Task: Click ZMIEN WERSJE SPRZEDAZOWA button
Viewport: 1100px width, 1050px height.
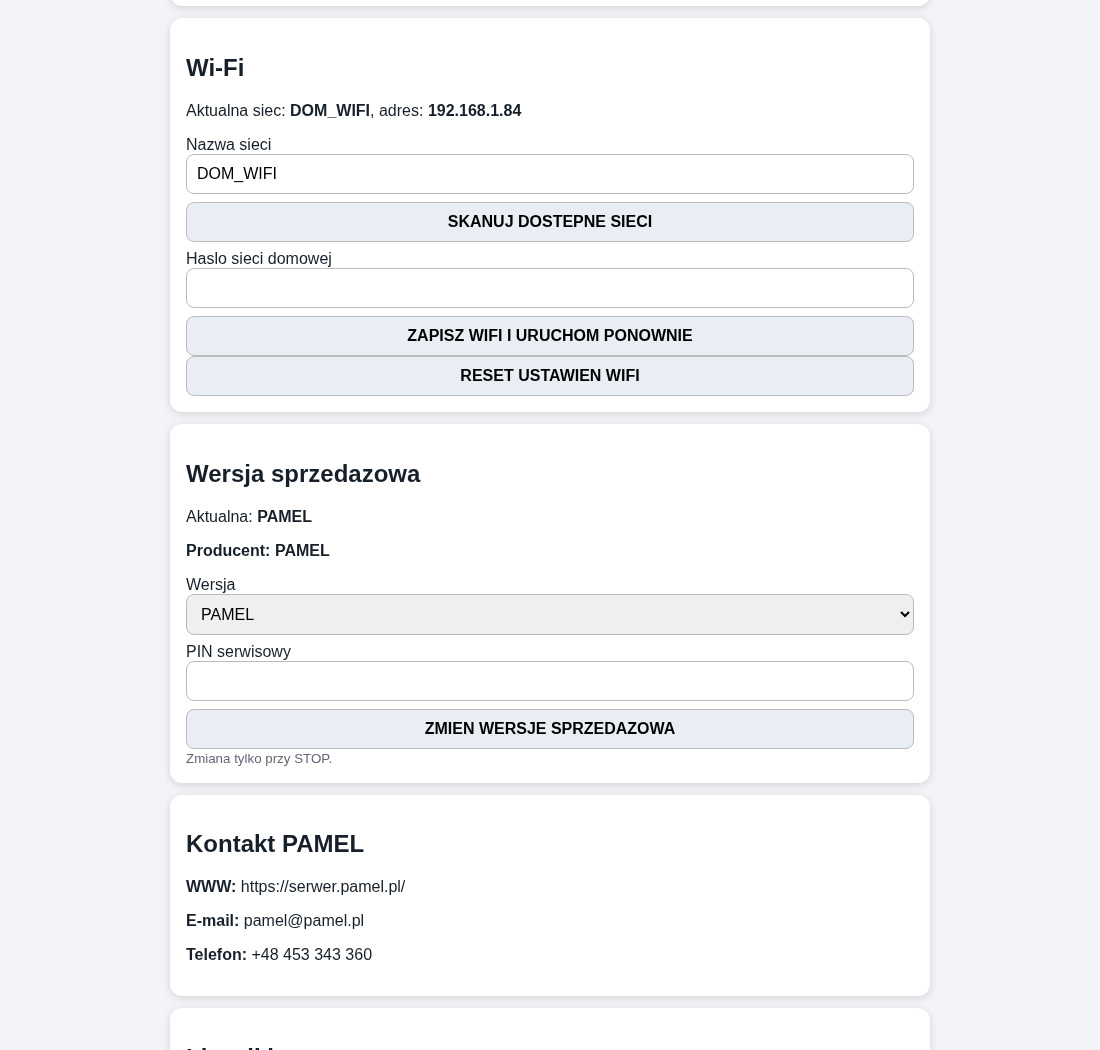Action: [549, 729]
